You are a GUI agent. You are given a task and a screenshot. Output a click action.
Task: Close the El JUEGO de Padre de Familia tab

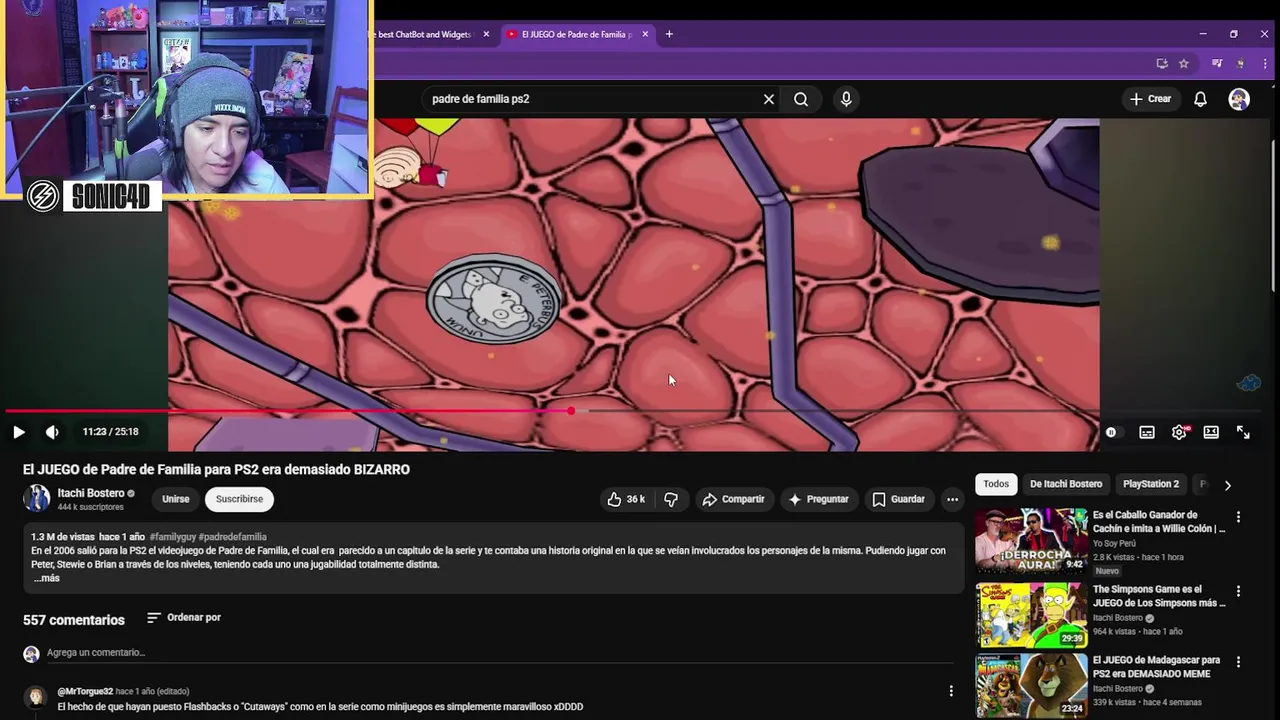coord(645,34)
